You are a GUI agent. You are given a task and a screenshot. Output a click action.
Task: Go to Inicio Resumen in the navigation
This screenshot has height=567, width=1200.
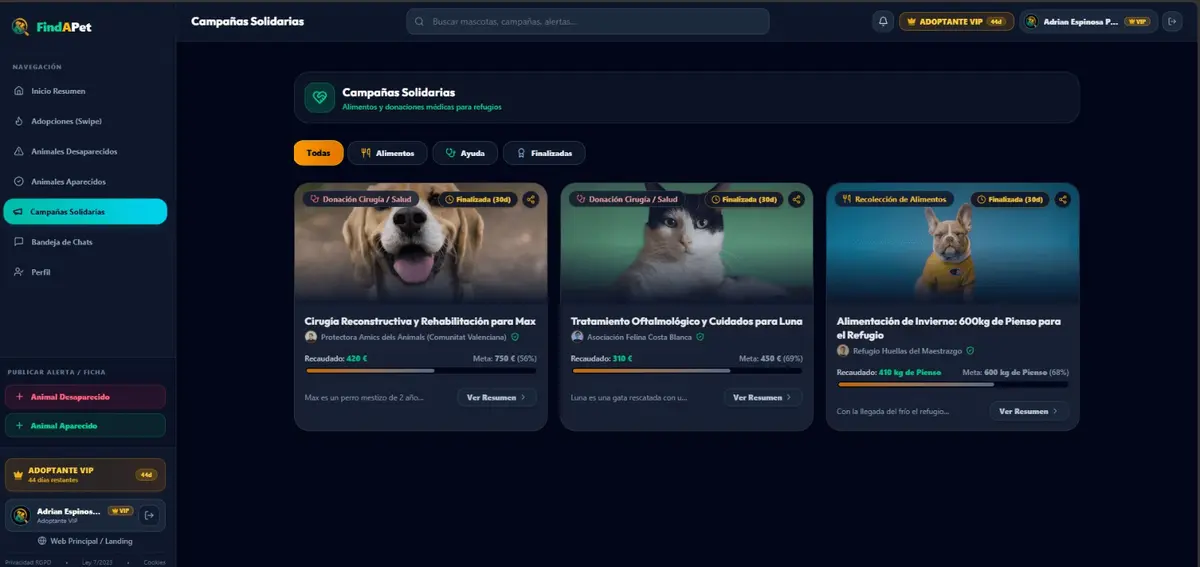(85, 91)
